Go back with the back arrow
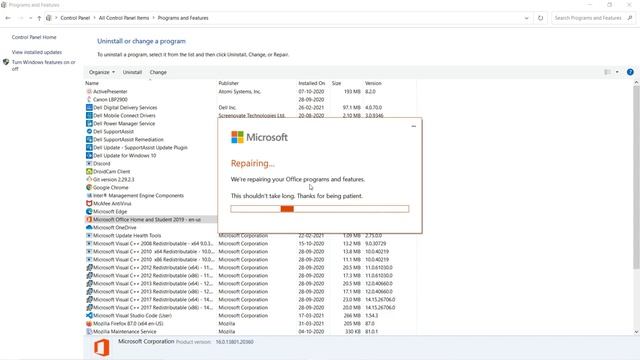 pyautogui.click(x=8, y=18)
